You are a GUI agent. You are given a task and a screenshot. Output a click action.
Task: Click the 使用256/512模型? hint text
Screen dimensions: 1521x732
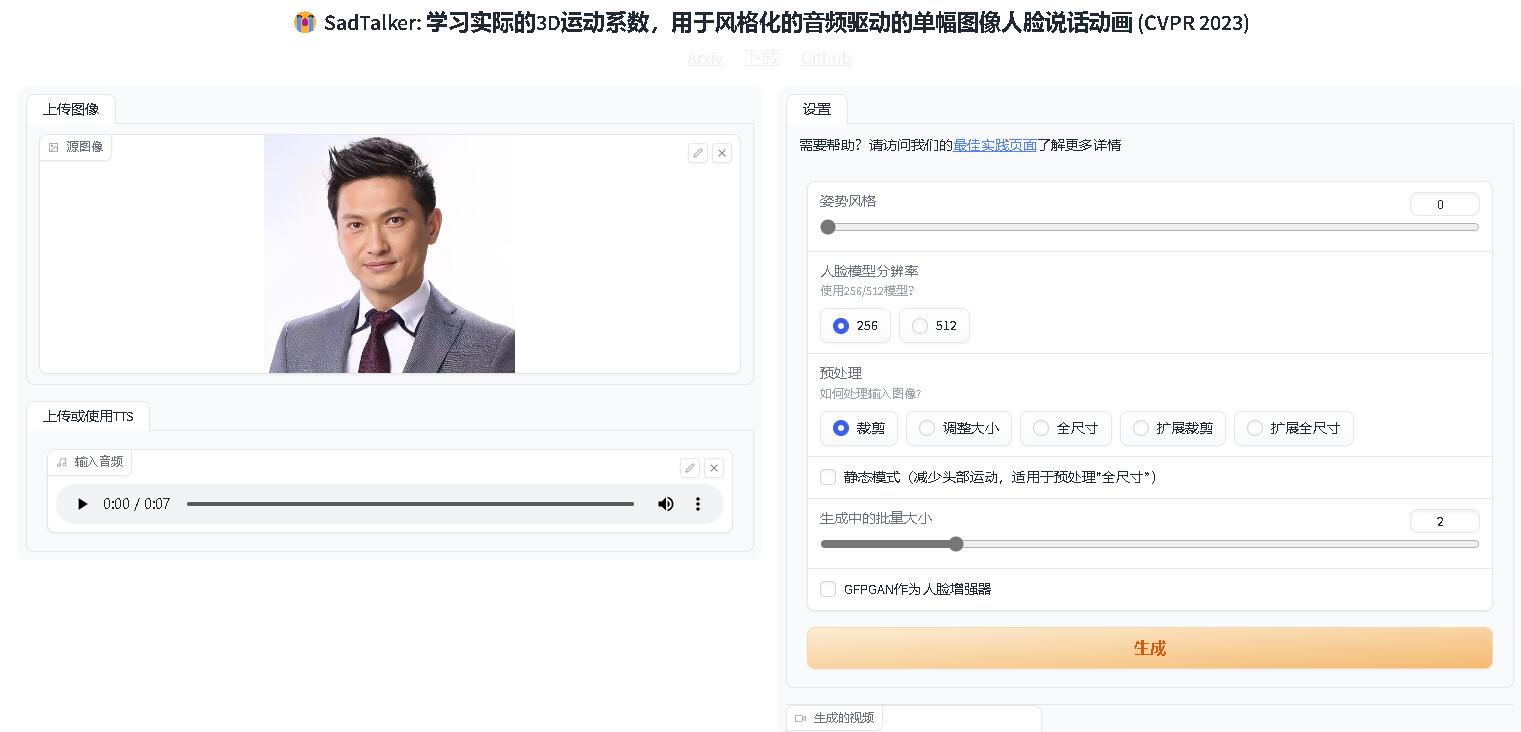(867, 291)
